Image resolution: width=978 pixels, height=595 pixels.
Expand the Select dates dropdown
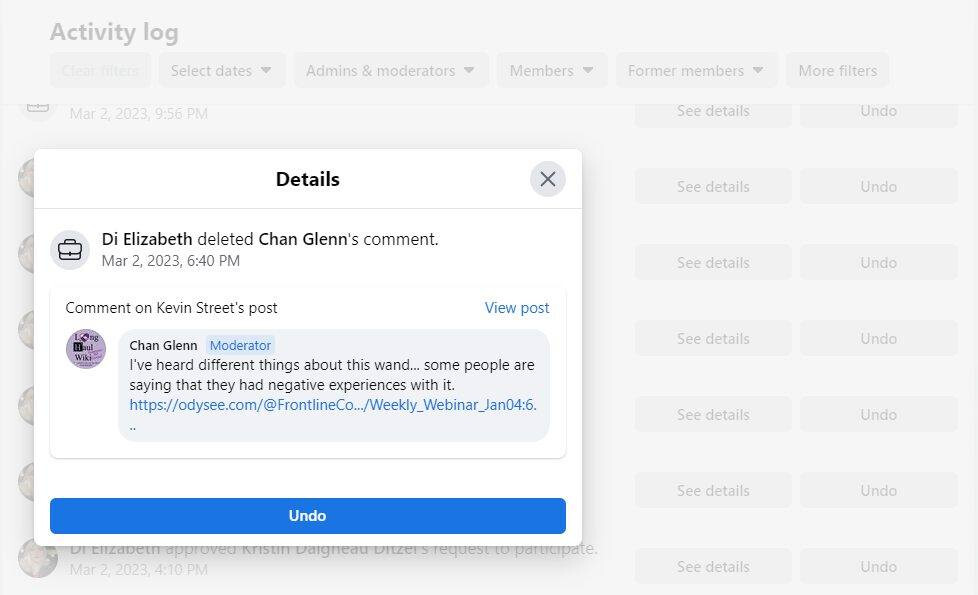[x=220, y=71]
